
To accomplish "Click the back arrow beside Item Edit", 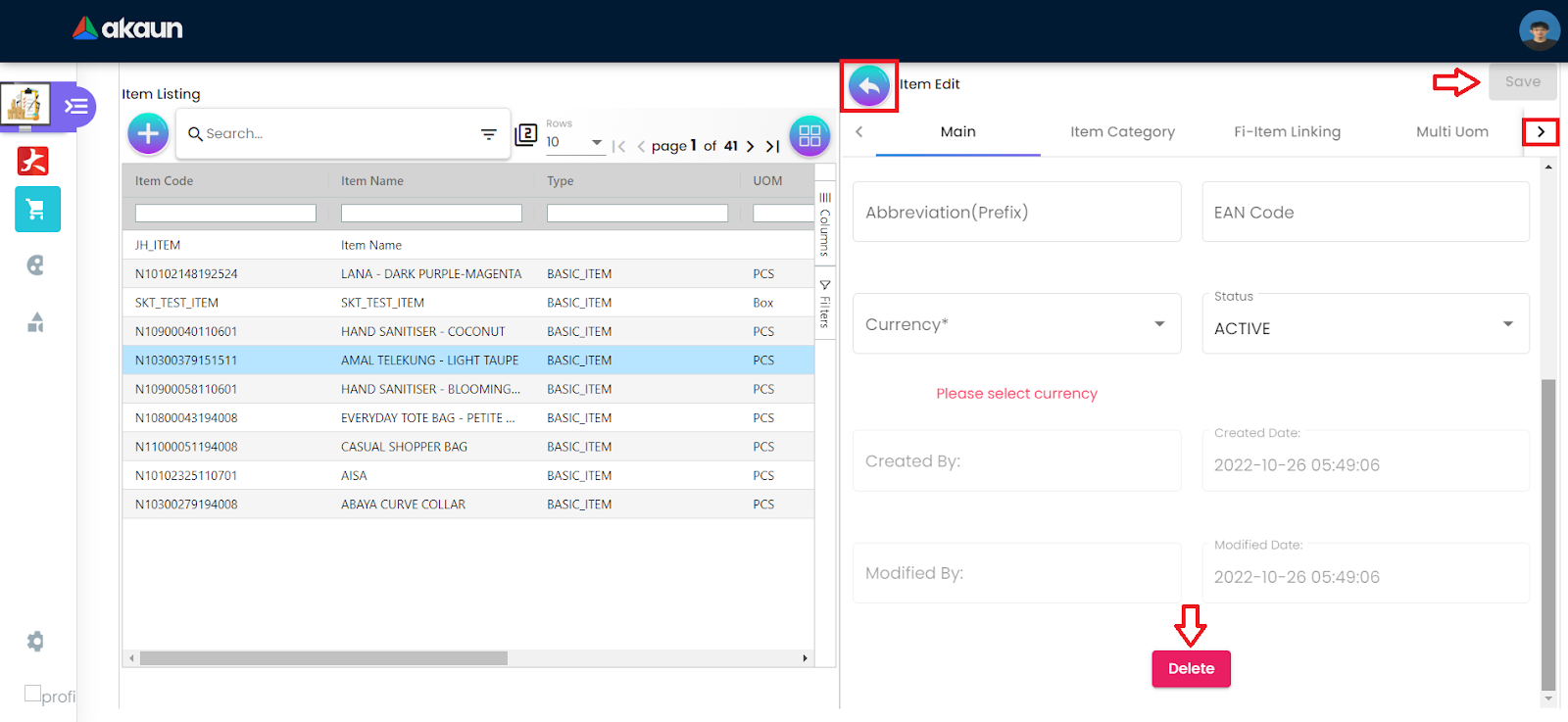I will [x=869, y=86].
